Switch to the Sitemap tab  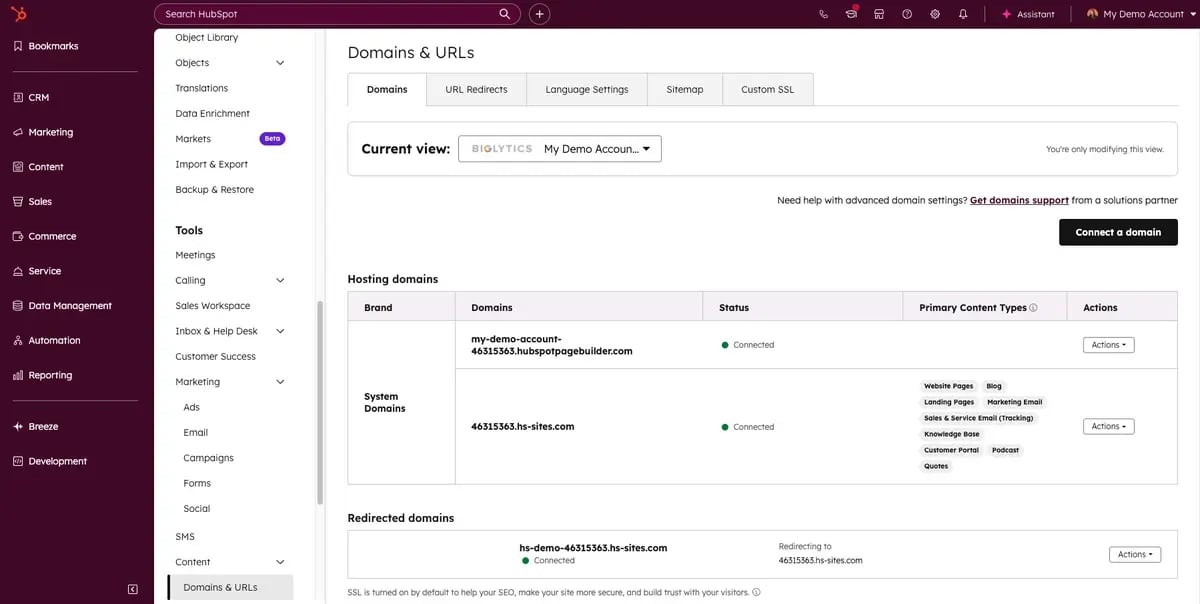[685, 89]
